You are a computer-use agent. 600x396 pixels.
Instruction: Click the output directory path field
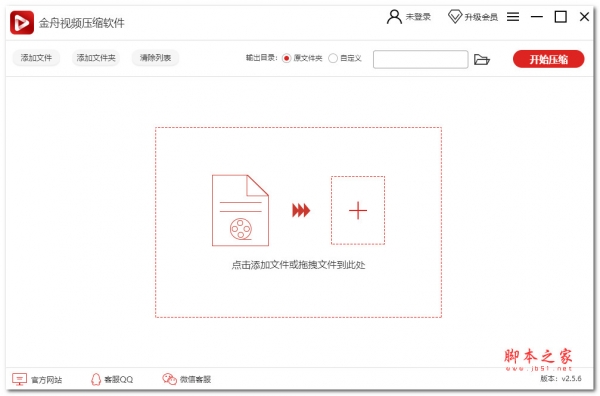click(x=421, y=59)
